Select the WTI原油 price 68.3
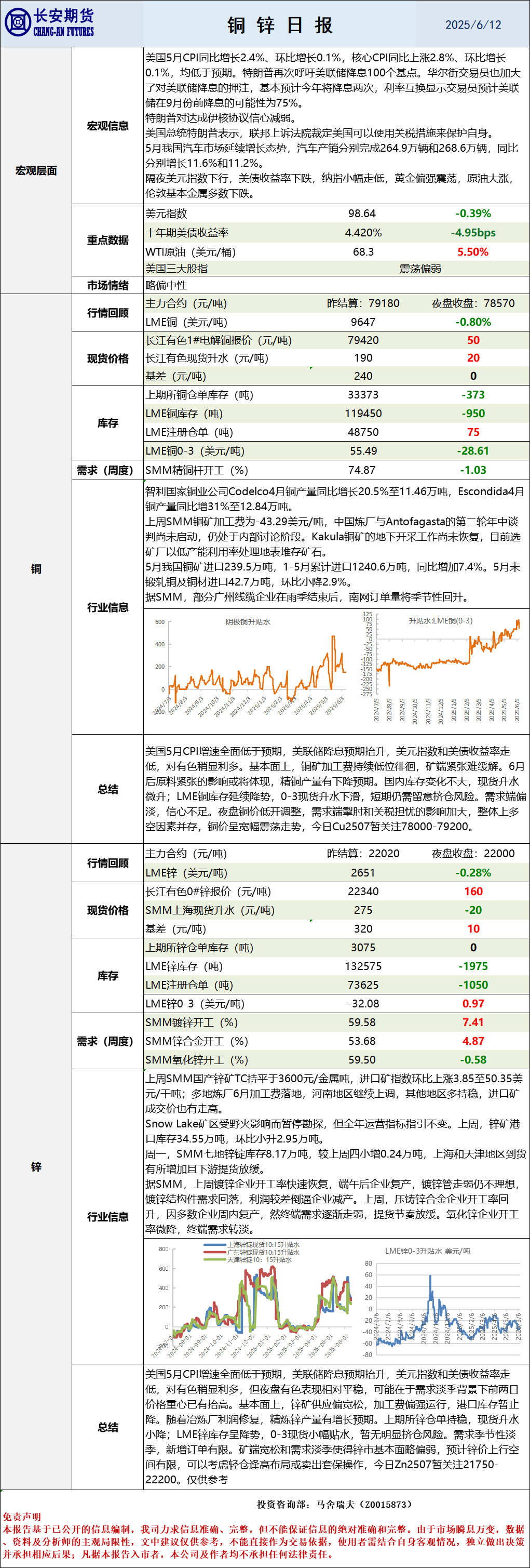Viewport: 530px width, 1568px height. tap(363, 251)
